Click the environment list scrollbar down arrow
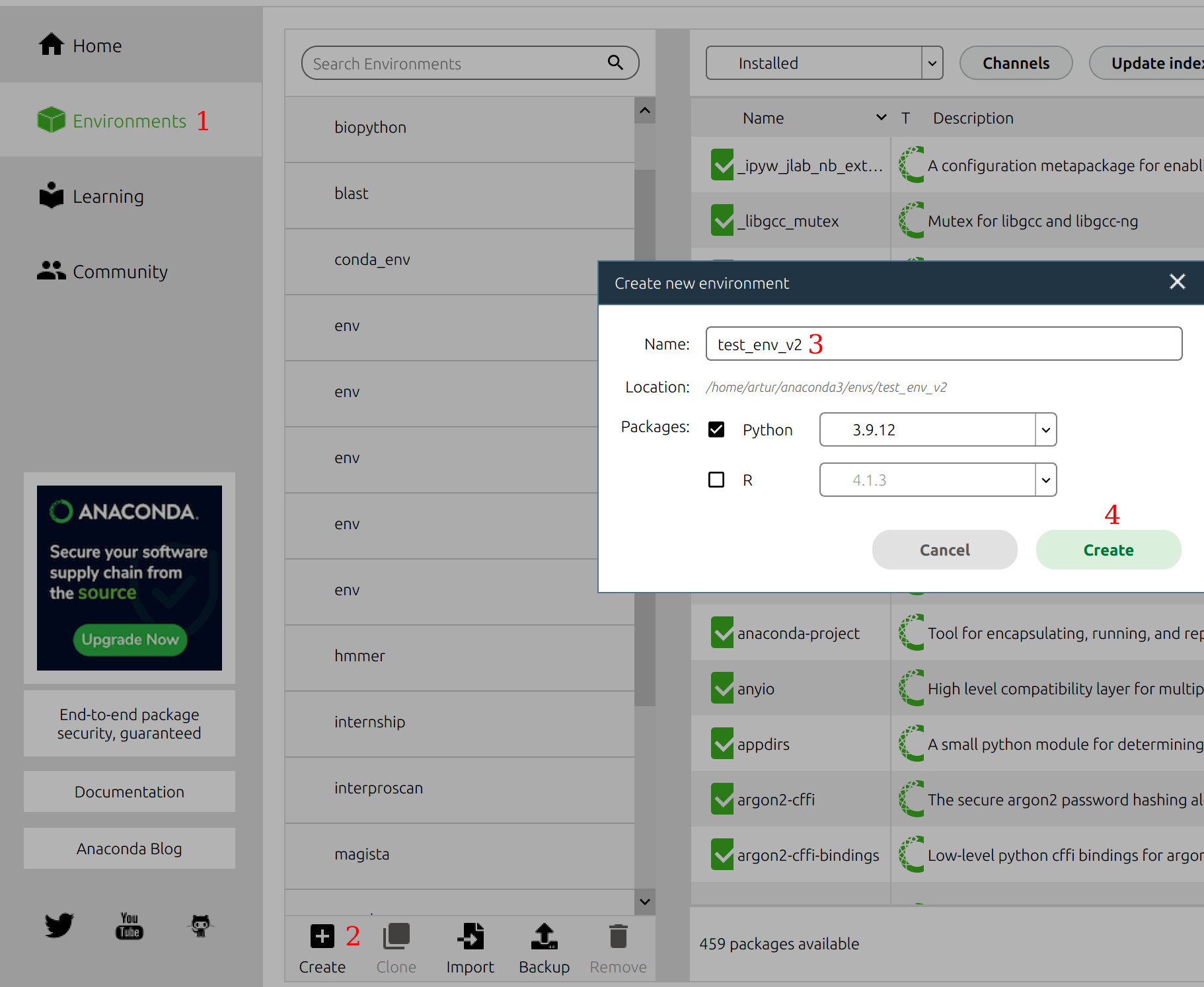Viewport: 1204px width, 987px height. coord(645,902)
